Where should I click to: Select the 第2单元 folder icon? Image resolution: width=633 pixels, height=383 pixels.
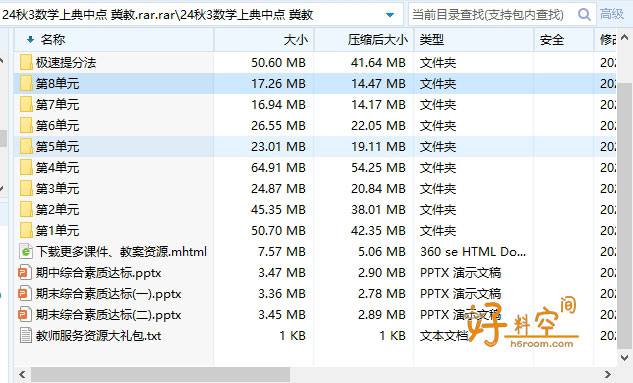pos(26,209)
